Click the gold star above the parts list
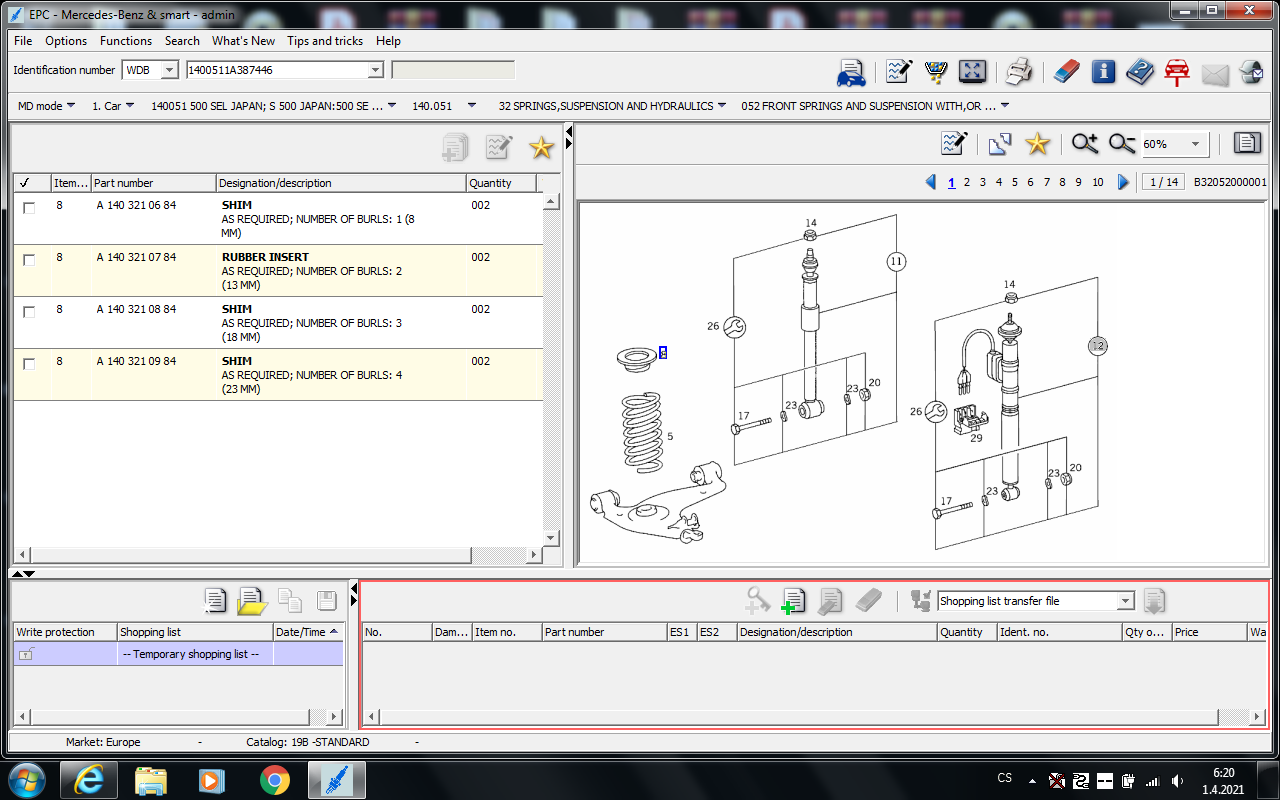Screen dimensions: 1280x800 [541, 147]
